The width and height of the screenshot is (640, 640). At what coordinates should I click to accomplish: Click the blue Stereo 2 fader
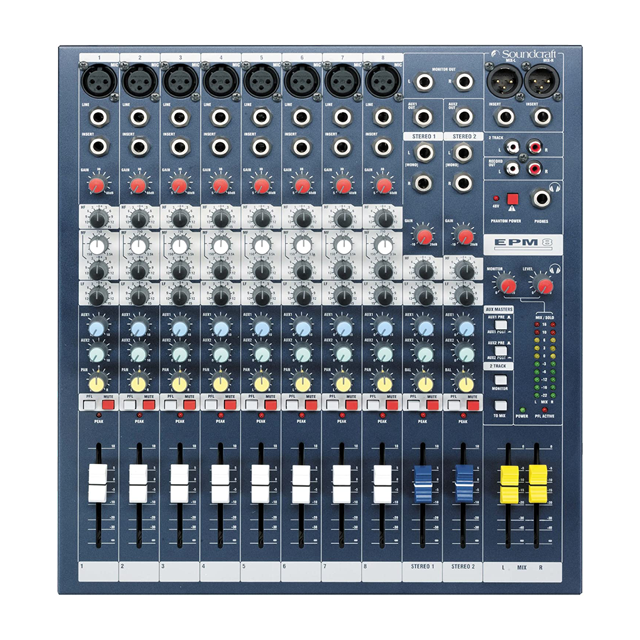coord(464,483)
